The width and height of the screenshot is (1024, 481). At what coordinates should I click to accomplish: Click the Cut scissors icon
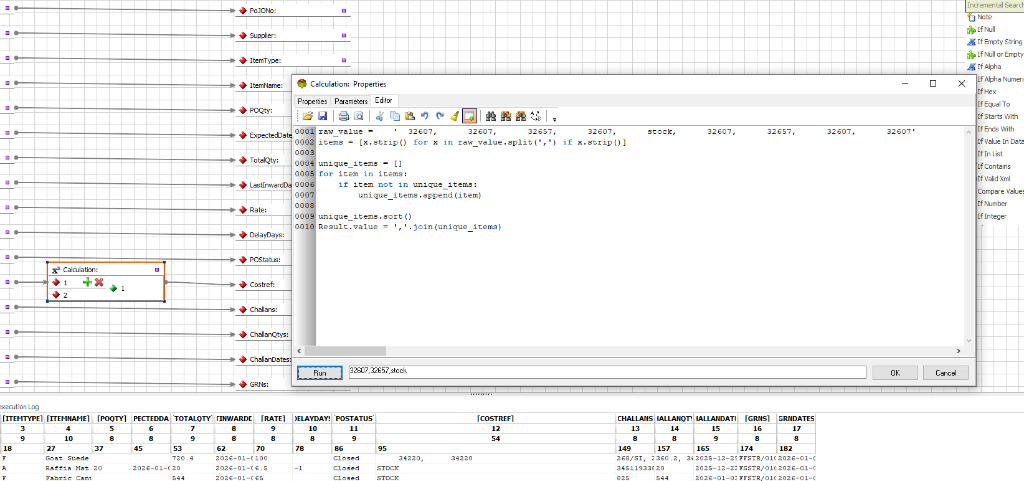379,116
